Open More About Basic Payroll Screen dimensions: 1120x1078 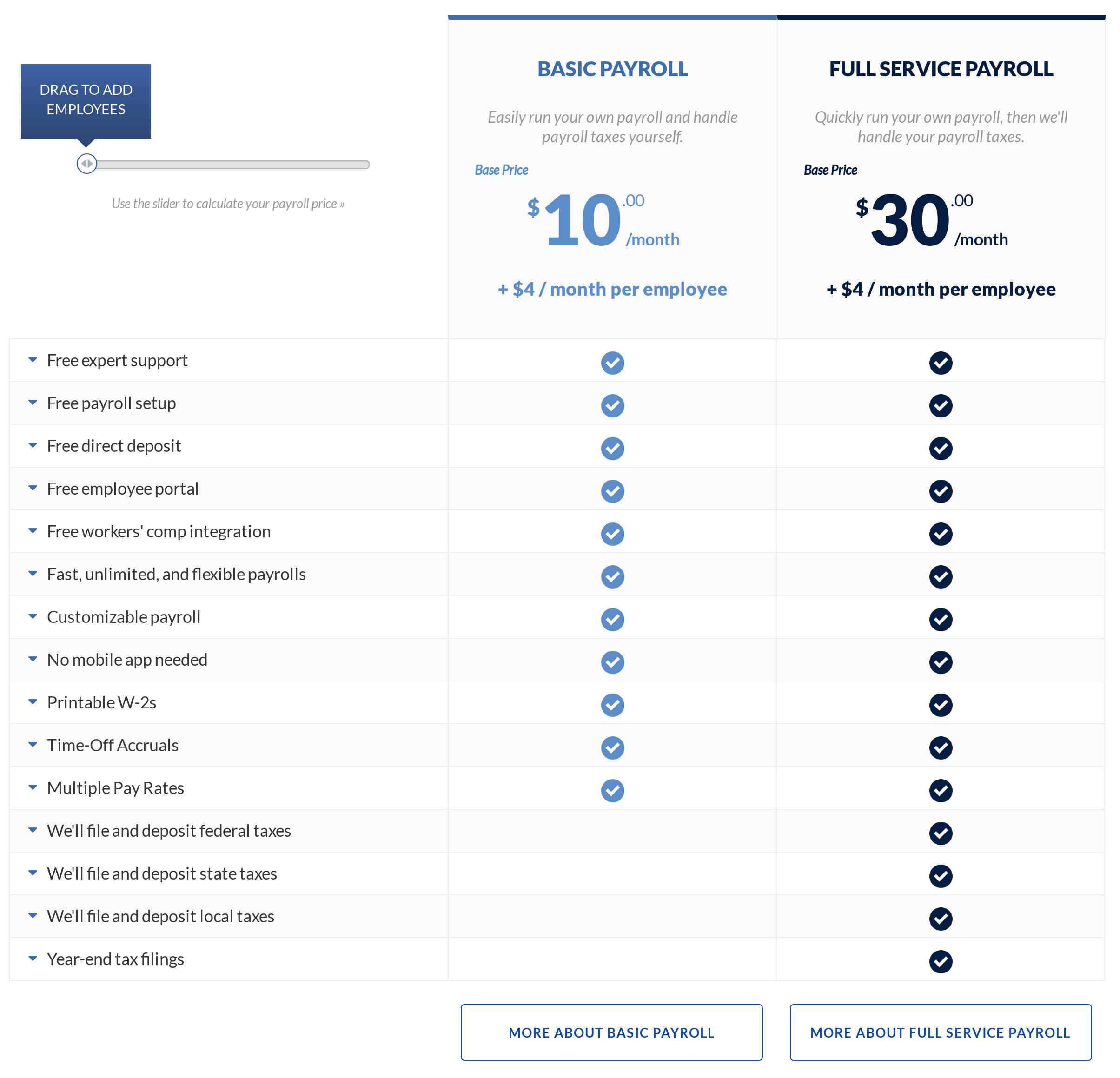[611, 1032]
